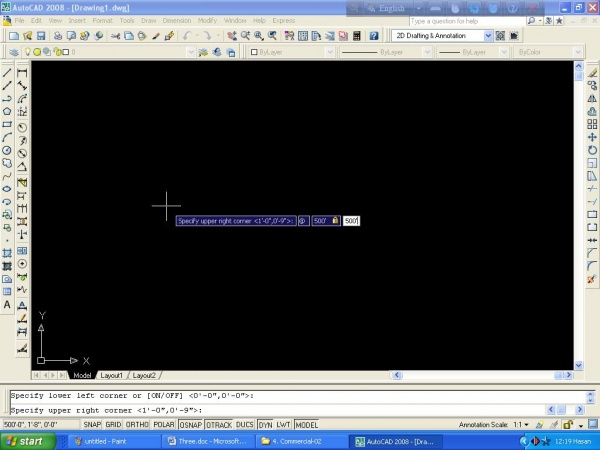Toggle DUCS in status bar
Screen dimensions: 600x450
point(245,425)
